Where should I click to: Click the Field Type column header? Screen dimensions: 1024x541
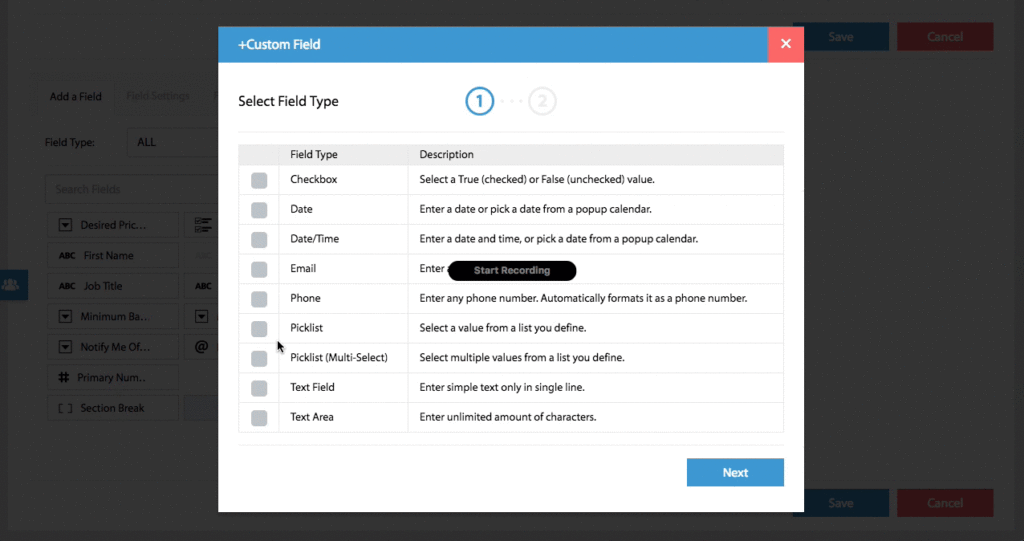[314, 155]
